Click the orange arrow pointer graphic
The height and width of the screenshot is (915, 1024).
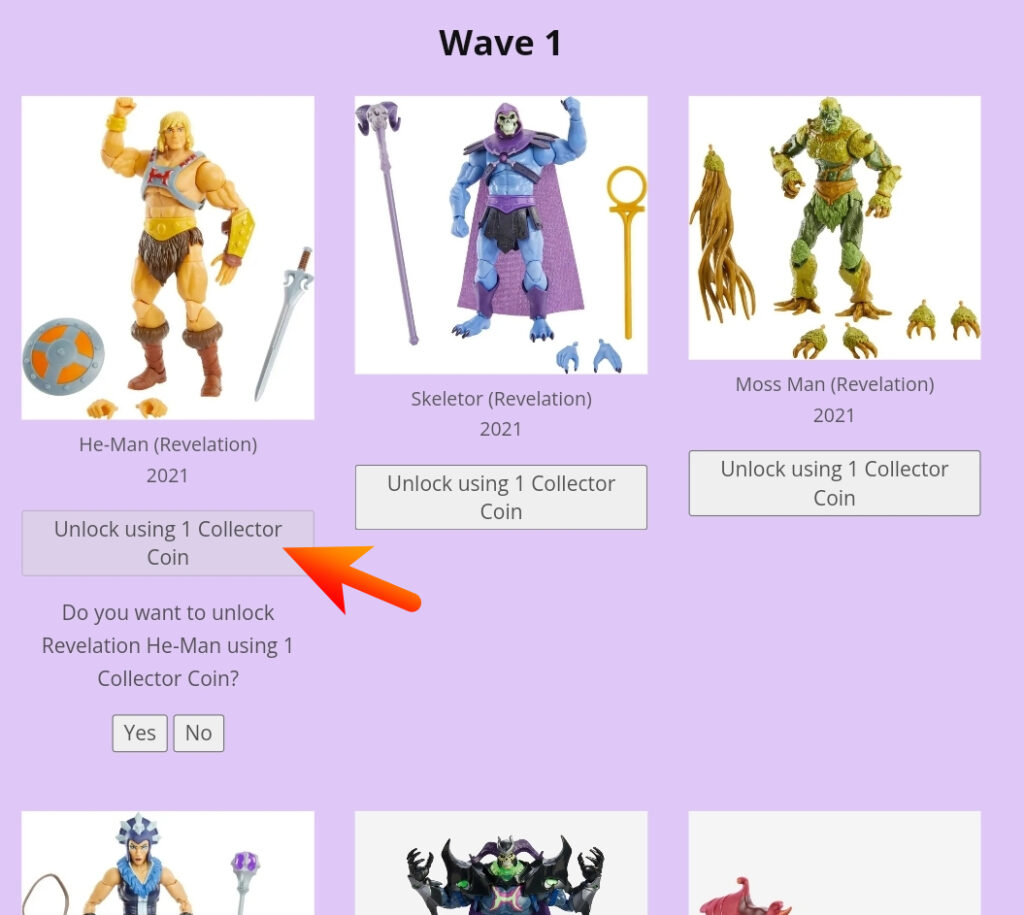coord(353,579)
